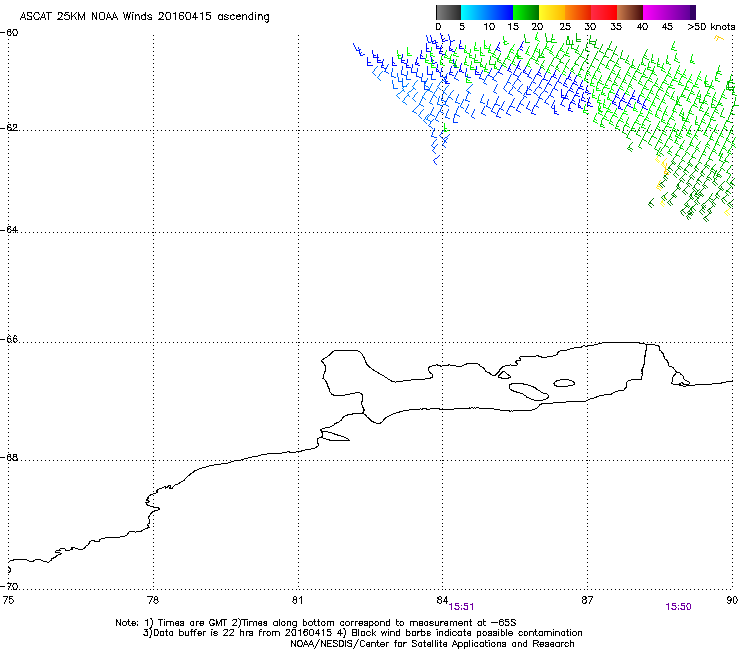740x650 pixels.
Task: Click the narrow triangular island outline near 81E
Action: pyautogui.click(x=335, y=436)
